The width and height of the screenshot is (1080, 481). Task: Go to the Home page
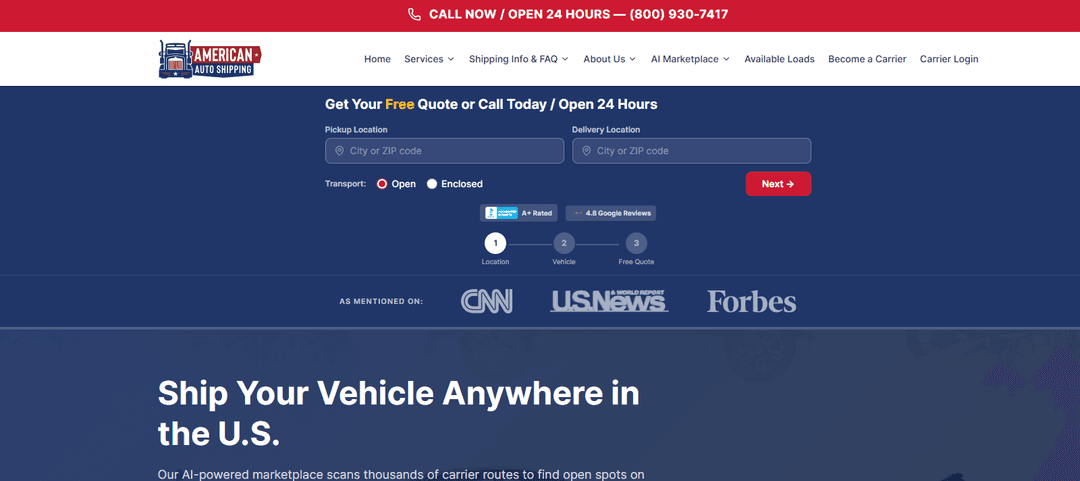coord(377,59)
